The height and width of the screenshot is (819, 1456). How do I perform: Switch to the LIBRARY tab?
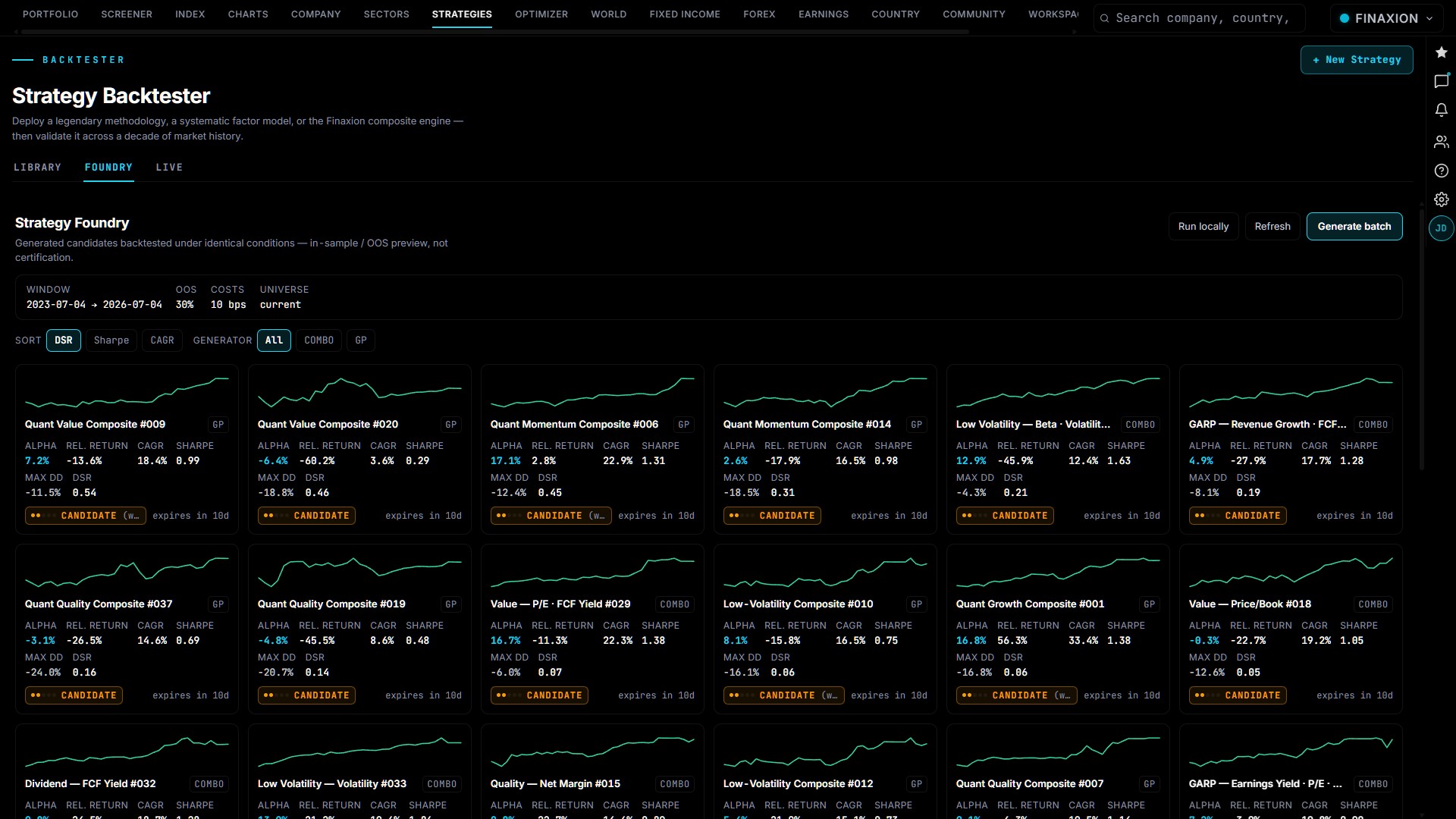(37, 168)
